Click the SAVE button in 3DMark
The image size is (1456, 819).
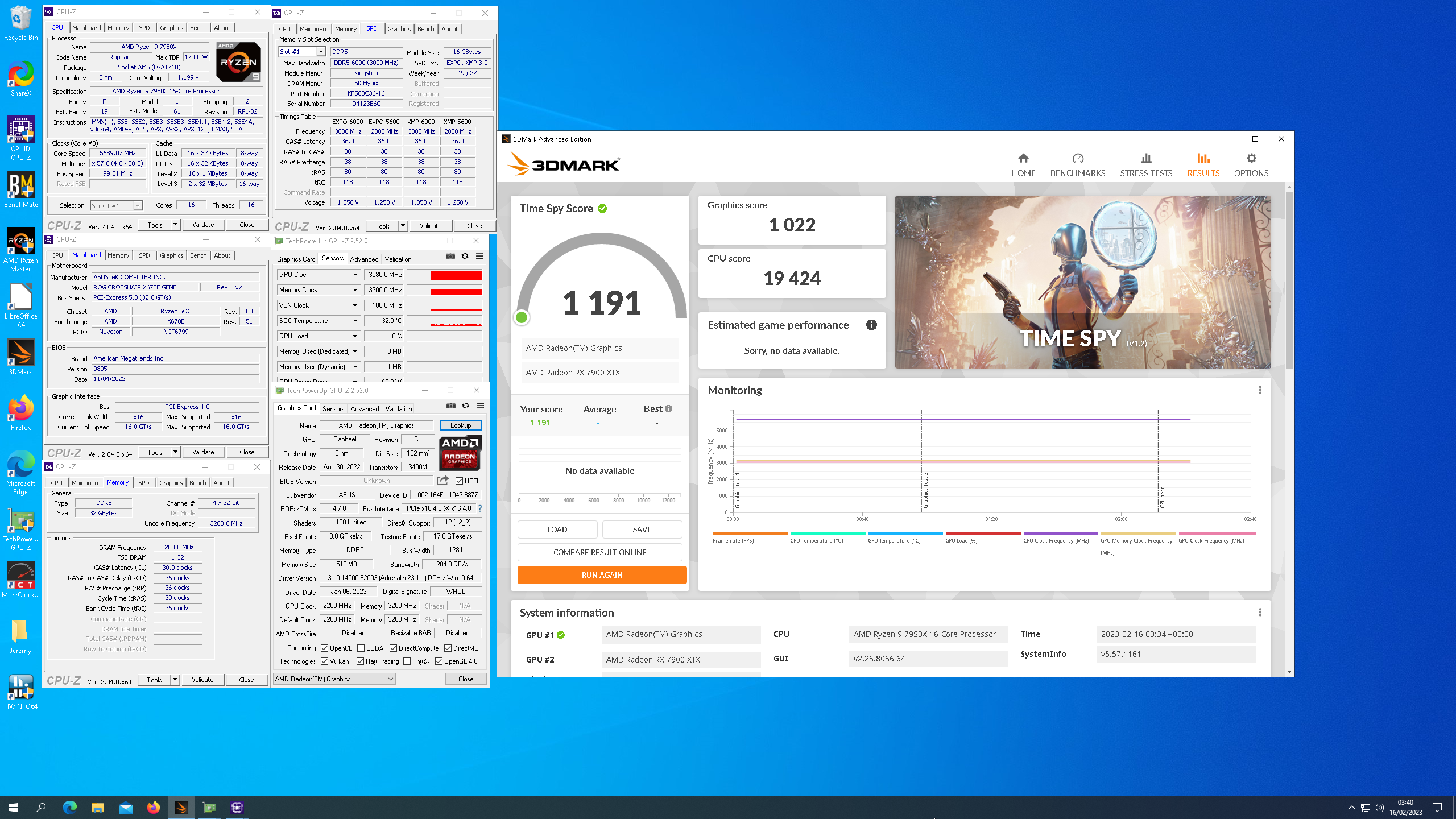pyautogui.click(x=642, y=530)
